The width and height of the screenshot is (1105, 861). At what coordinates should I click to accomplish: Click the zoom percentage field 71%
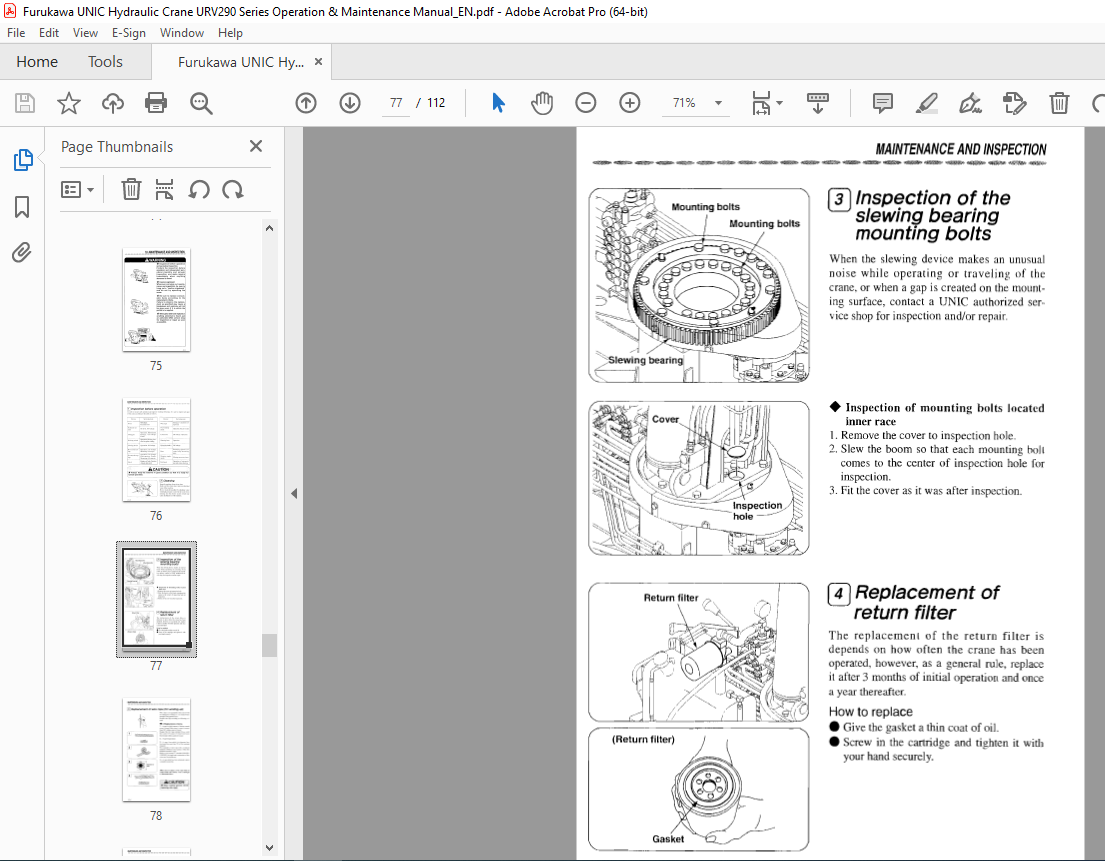coord(684,103)
